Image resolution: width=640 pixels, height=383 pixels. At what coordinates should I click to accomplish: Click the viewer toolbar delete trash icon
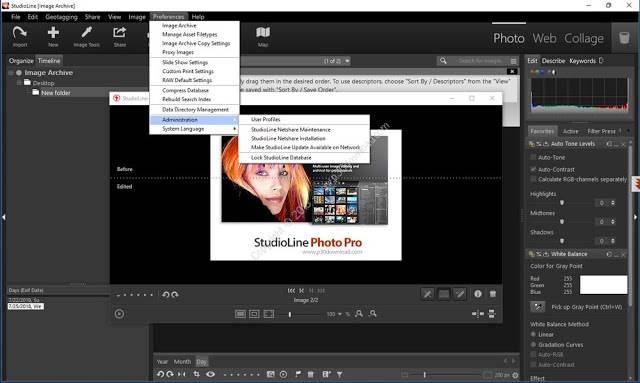click(x=493, y=294)
